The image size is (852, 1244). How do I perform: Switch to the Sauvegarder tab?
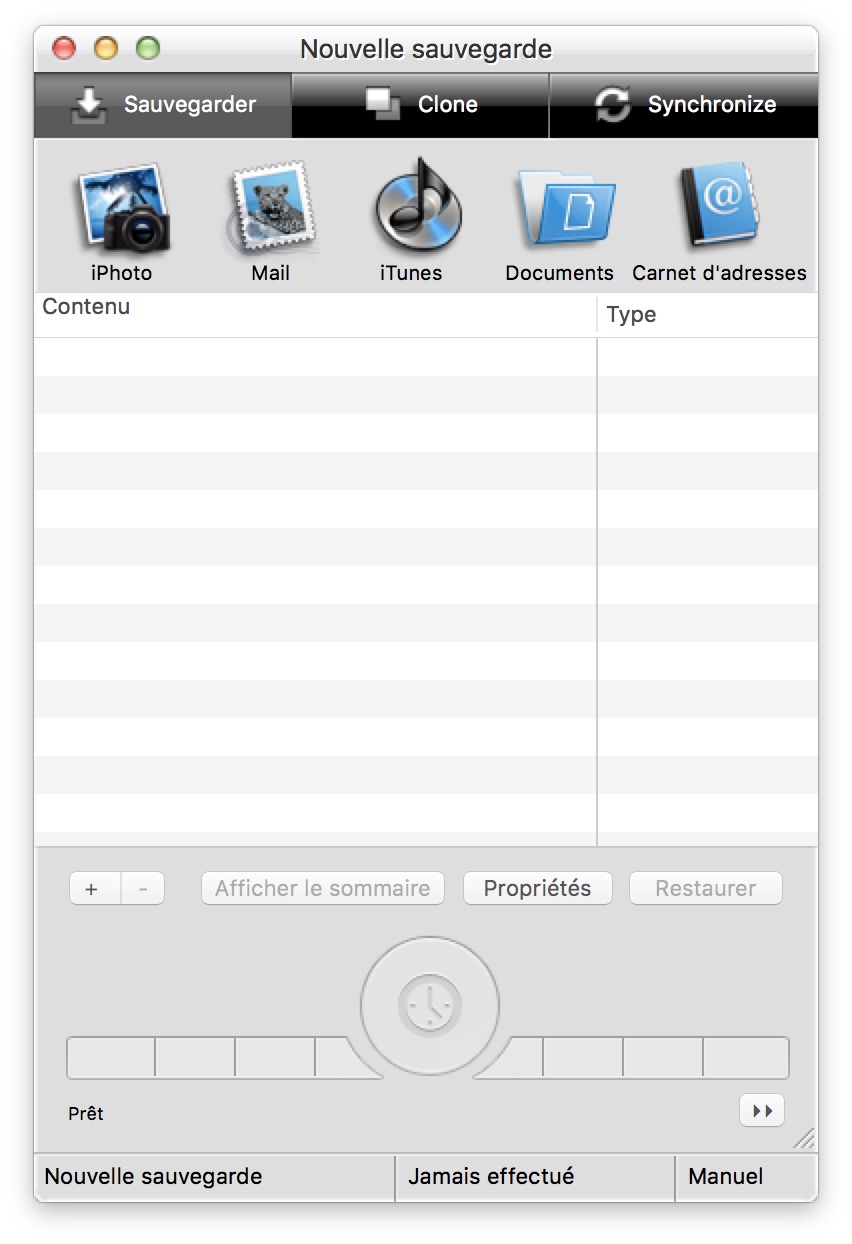[x=164, y=105]
